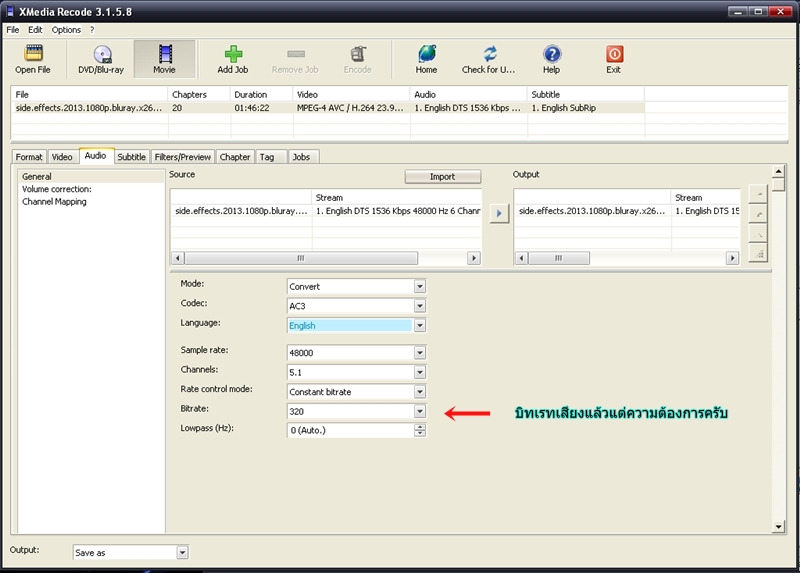Expand the Bitrate 320 dropdown
This screenshot has width=800, height=573.
coord(420,411)
